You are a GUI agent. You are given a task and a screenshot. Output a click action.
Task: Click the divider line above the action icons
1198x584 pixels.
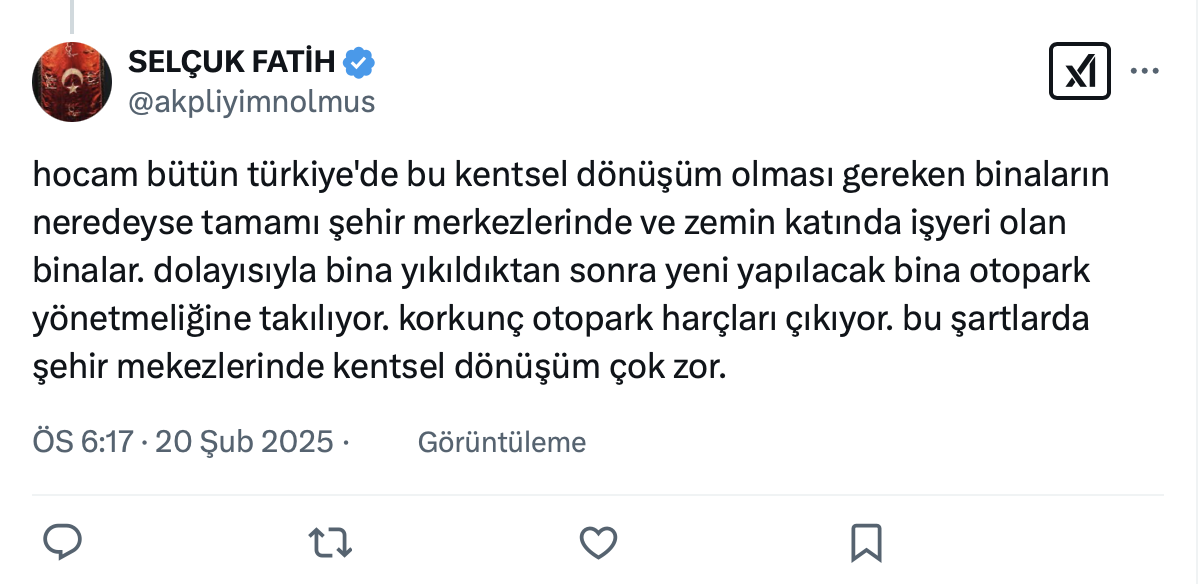[x=598, y=494]
